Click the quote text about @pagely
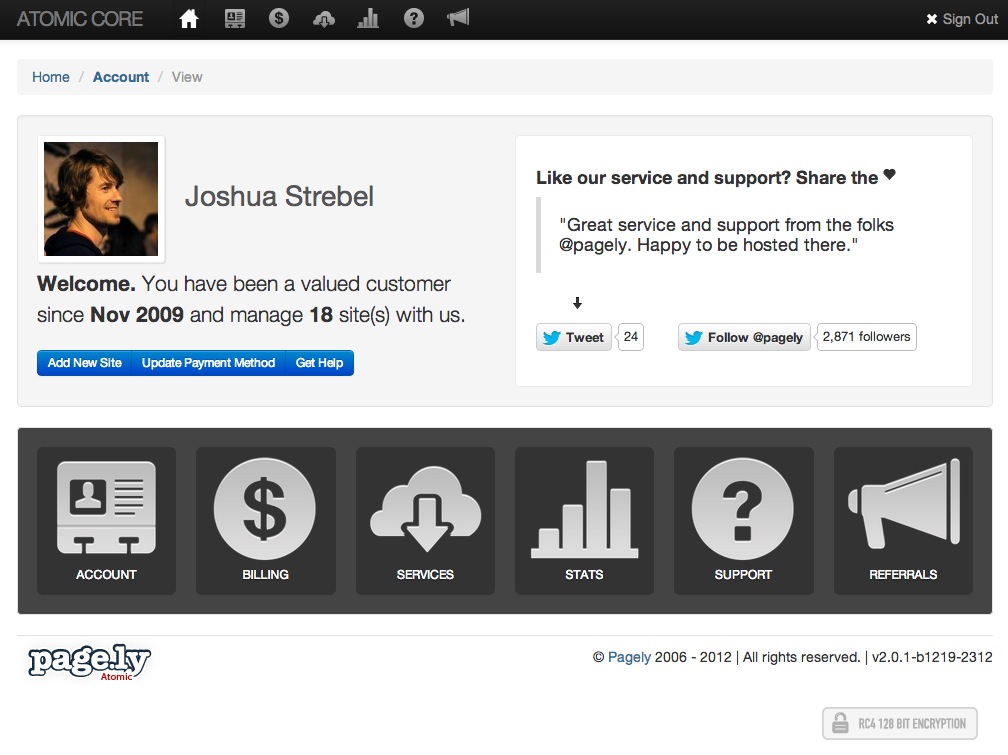 click(726, 235)
